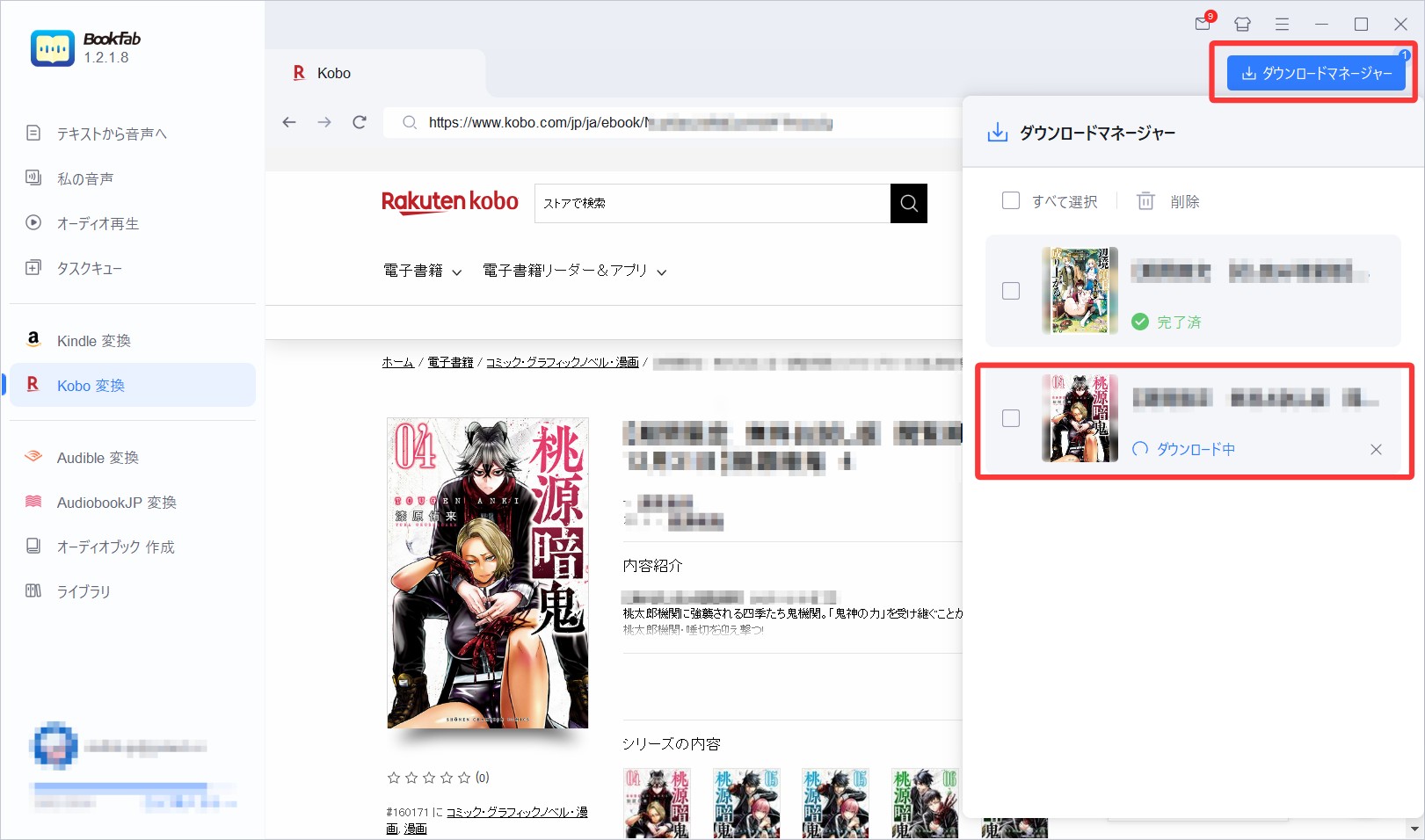This screenshot has height=840, width=1425.
Task: Click the trash delete icon in download manager
Action: coord(1145,201)
